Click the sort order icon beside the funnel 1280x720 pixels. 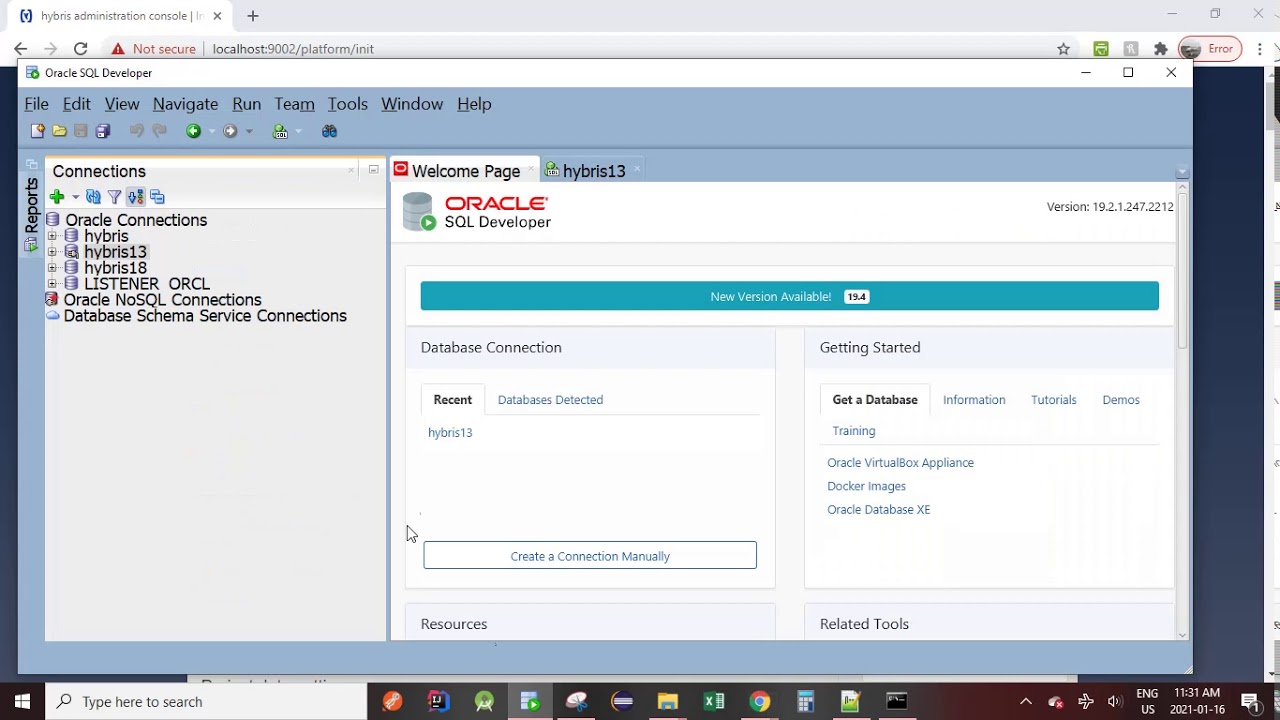[x=135, y=197]
